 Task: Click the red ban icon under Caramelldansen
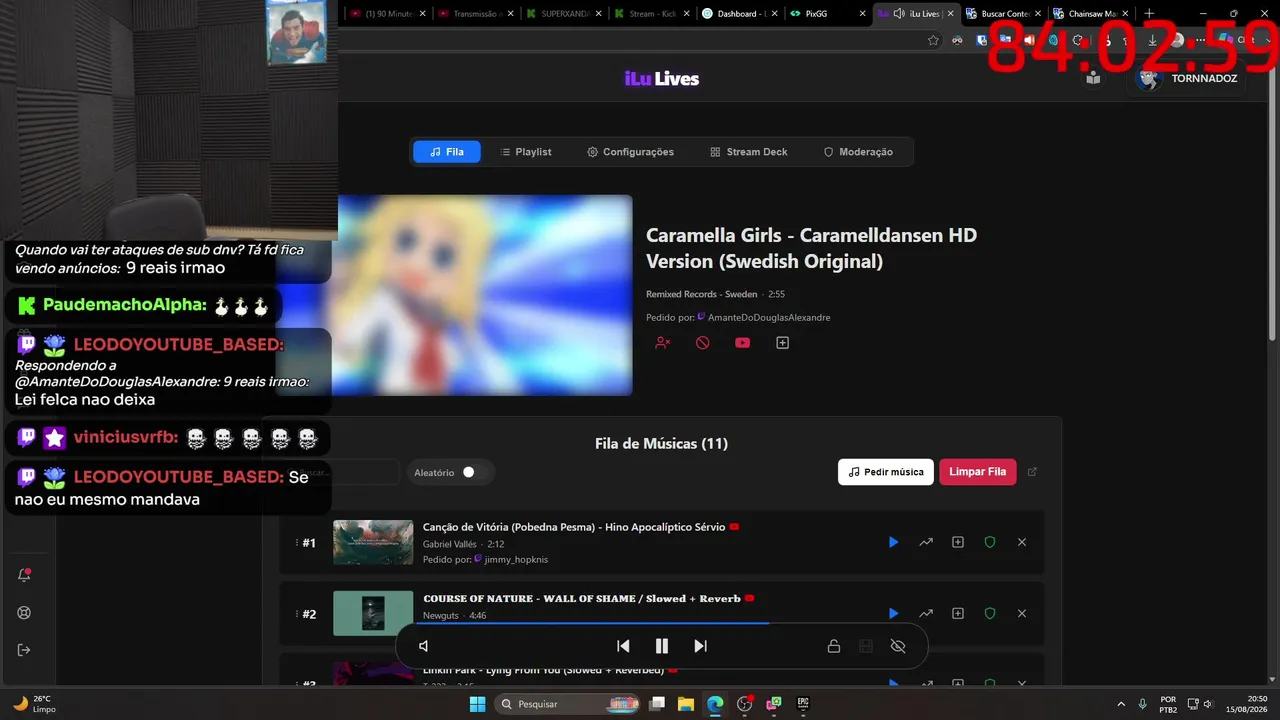click(x=702, y=343)
